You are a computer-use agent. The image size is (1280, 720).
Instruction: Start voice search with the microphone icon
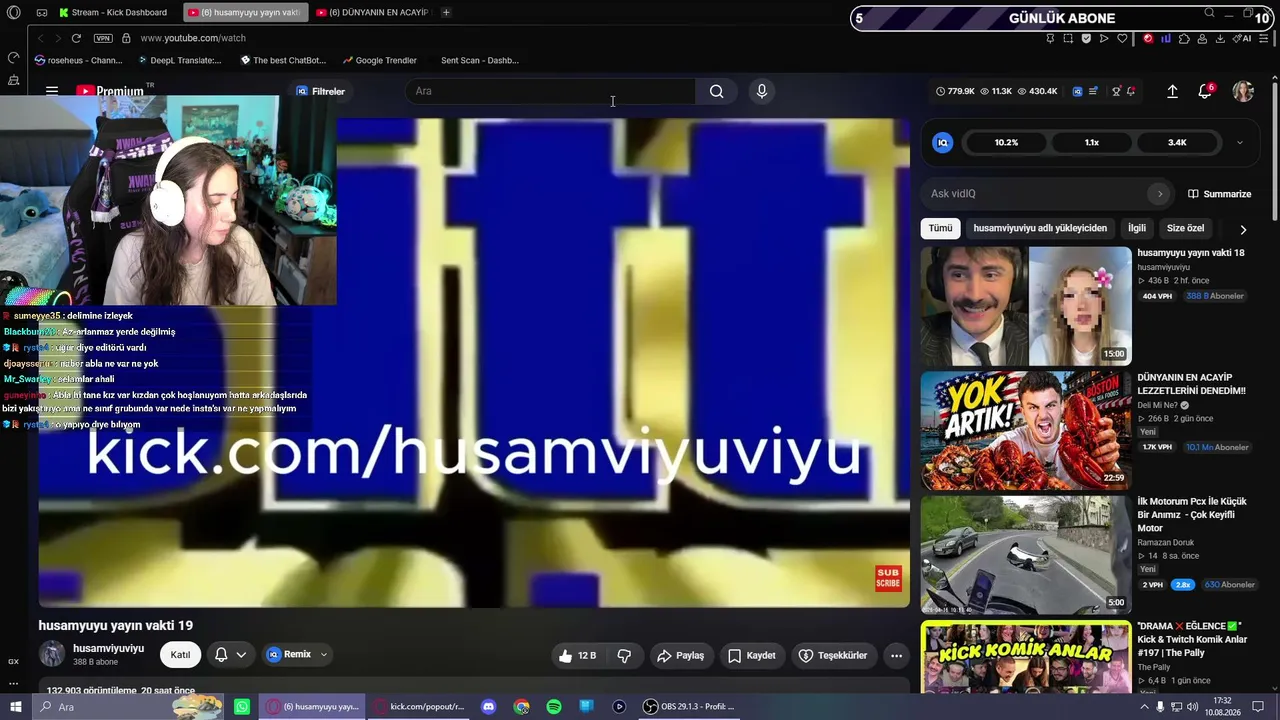point(762,91)
